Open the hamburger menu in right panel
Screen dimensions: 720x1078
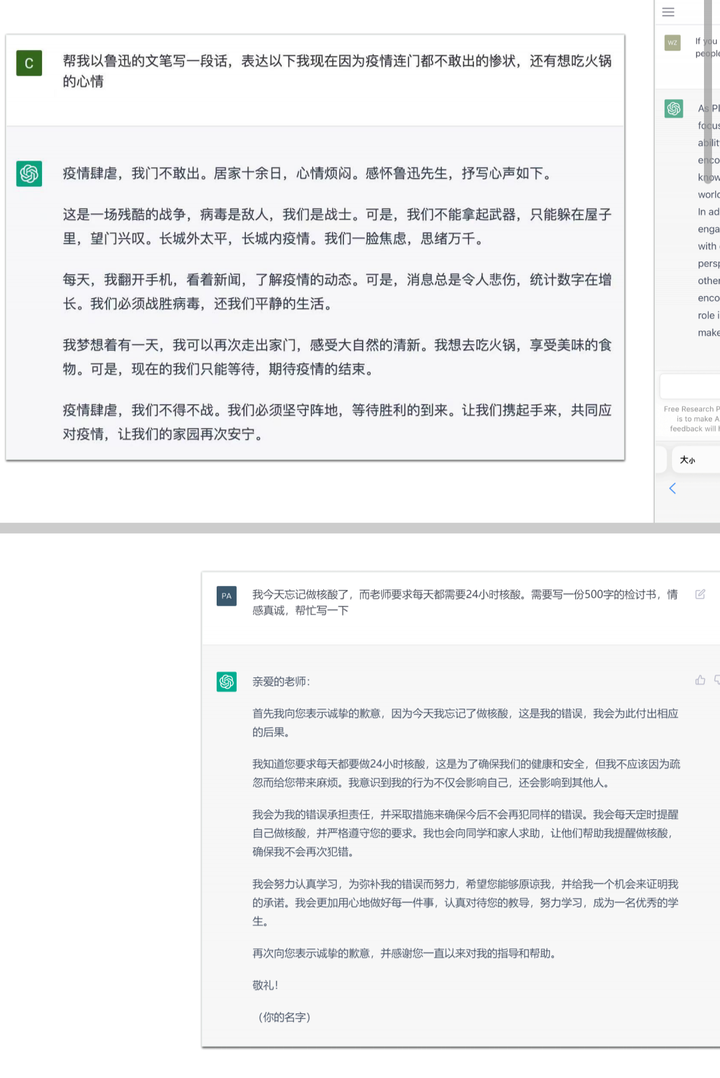668,12
